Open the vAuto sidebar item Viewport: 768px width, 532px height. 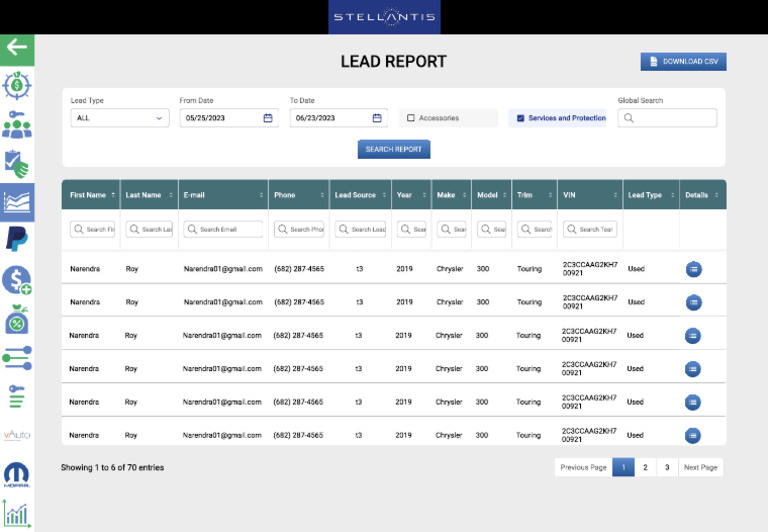coord(17,435)
